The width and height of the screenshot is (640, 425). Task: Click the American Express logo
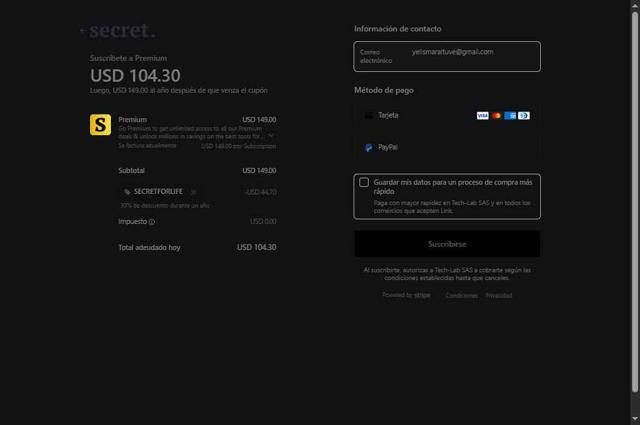510,116
